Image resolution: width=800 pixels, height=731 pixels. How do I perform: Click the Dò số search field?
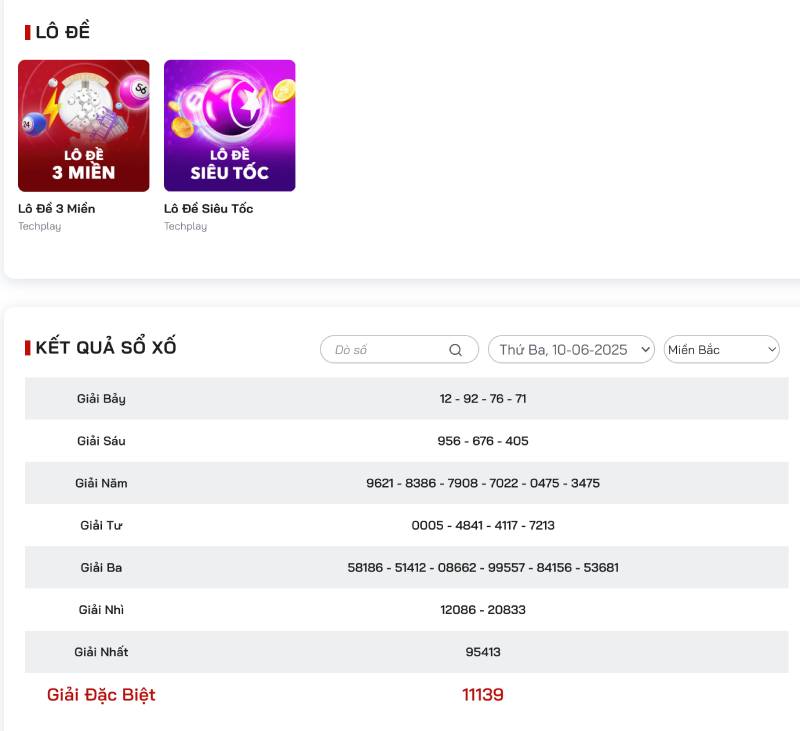399,349
